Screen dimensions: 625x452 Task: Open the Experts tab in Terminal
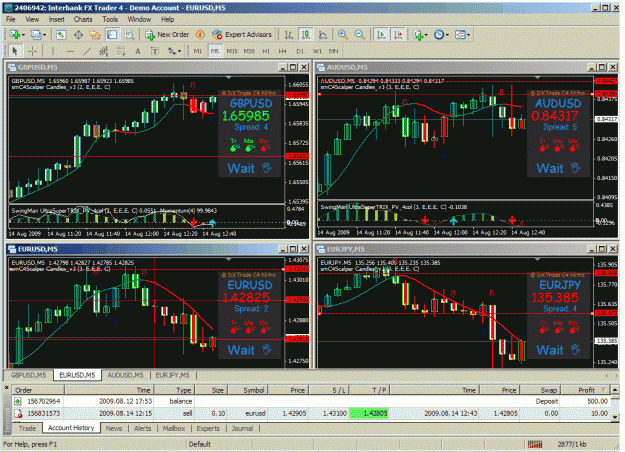[208, 428]
